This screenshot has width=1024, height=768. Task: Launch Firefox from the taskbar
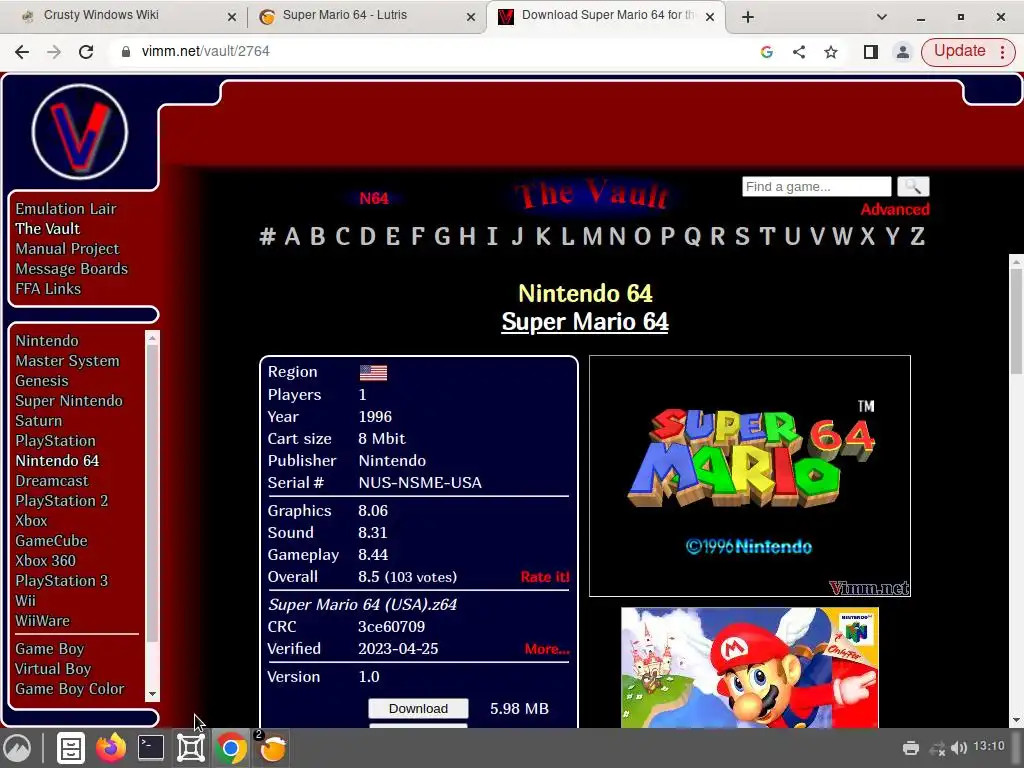[111, 748]
